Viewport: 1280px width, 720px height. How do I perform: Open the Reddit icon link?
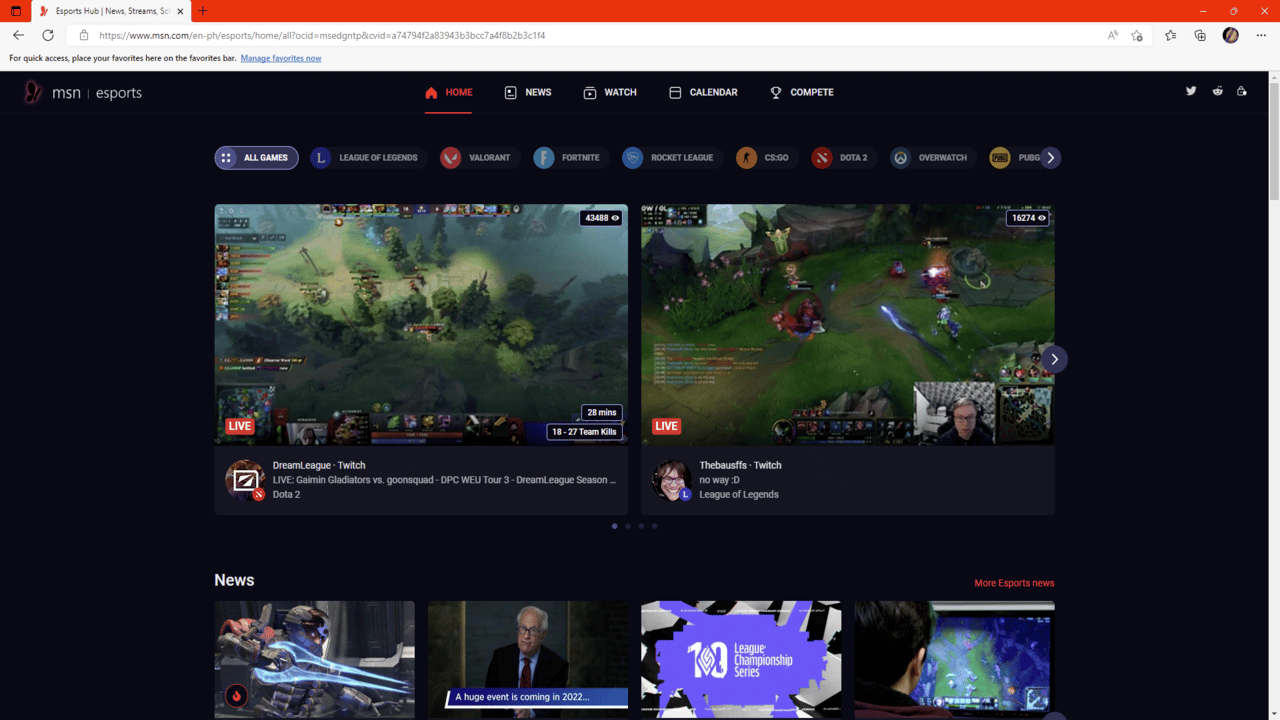point(1217,91)
